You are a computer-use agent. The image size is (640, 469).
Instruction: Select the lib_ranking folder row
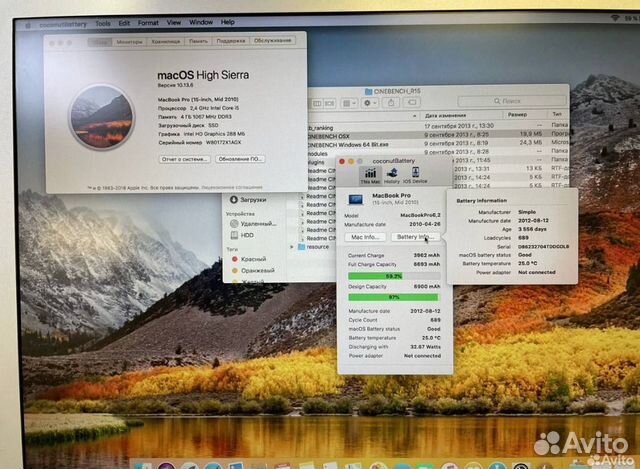[438, 127]
